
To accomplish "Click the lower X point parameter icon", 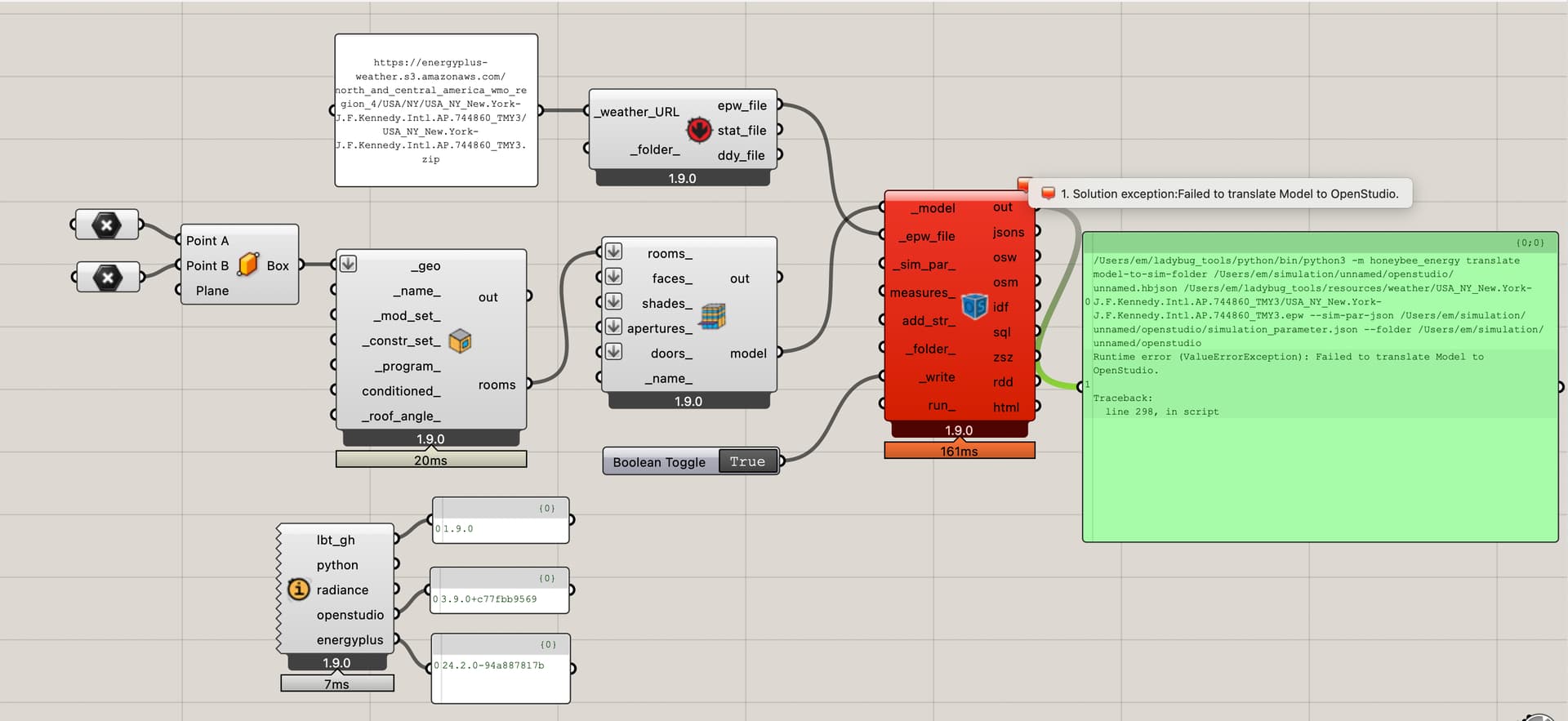I will click(x=107, y=278).
